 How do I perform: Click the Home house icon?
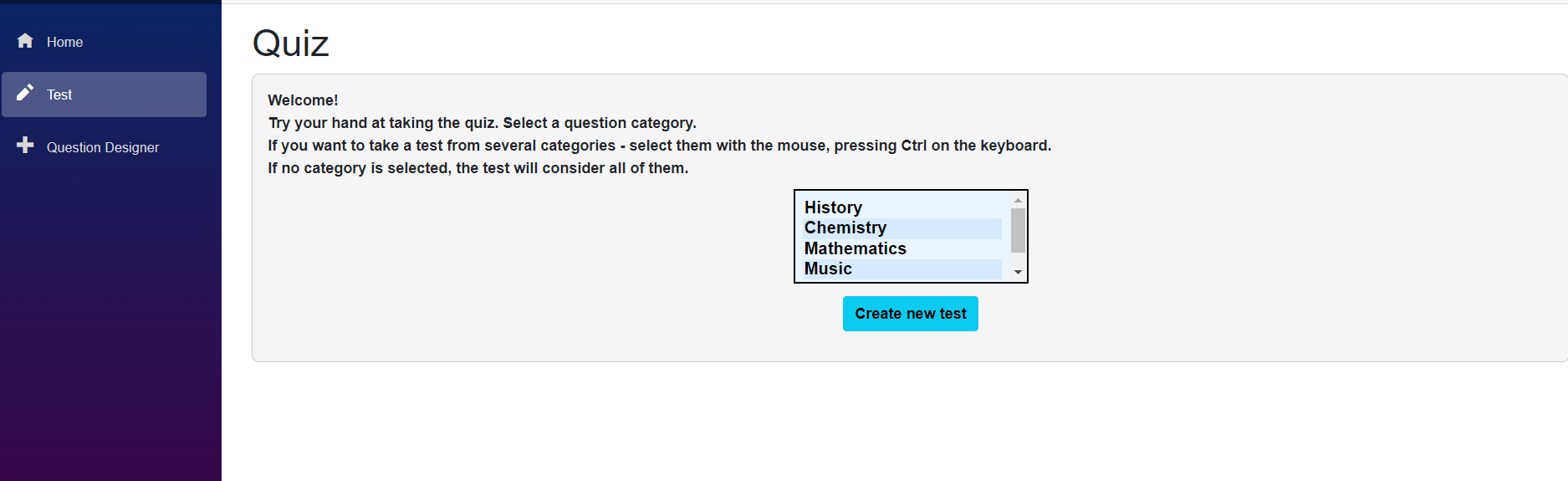[x=25, y=41]
